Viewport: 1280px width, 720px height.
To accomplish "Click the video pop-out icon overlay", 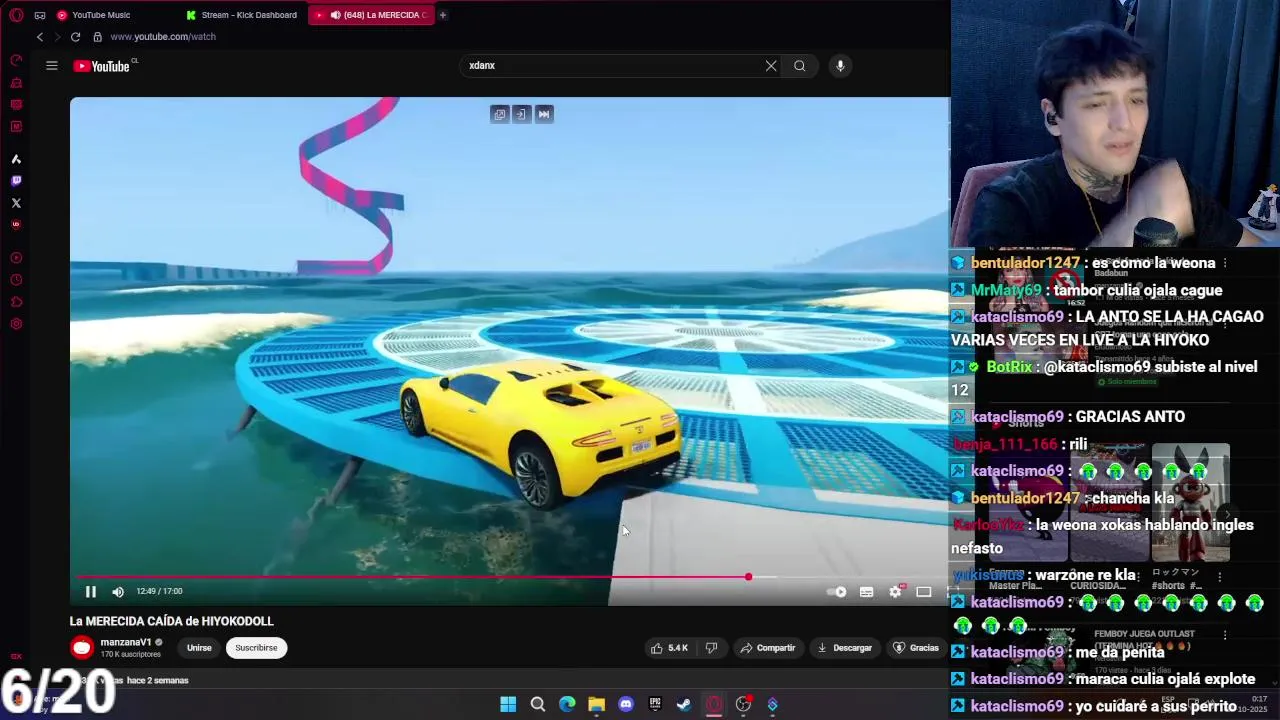I will pyautogui.click(x=500, y=114).
